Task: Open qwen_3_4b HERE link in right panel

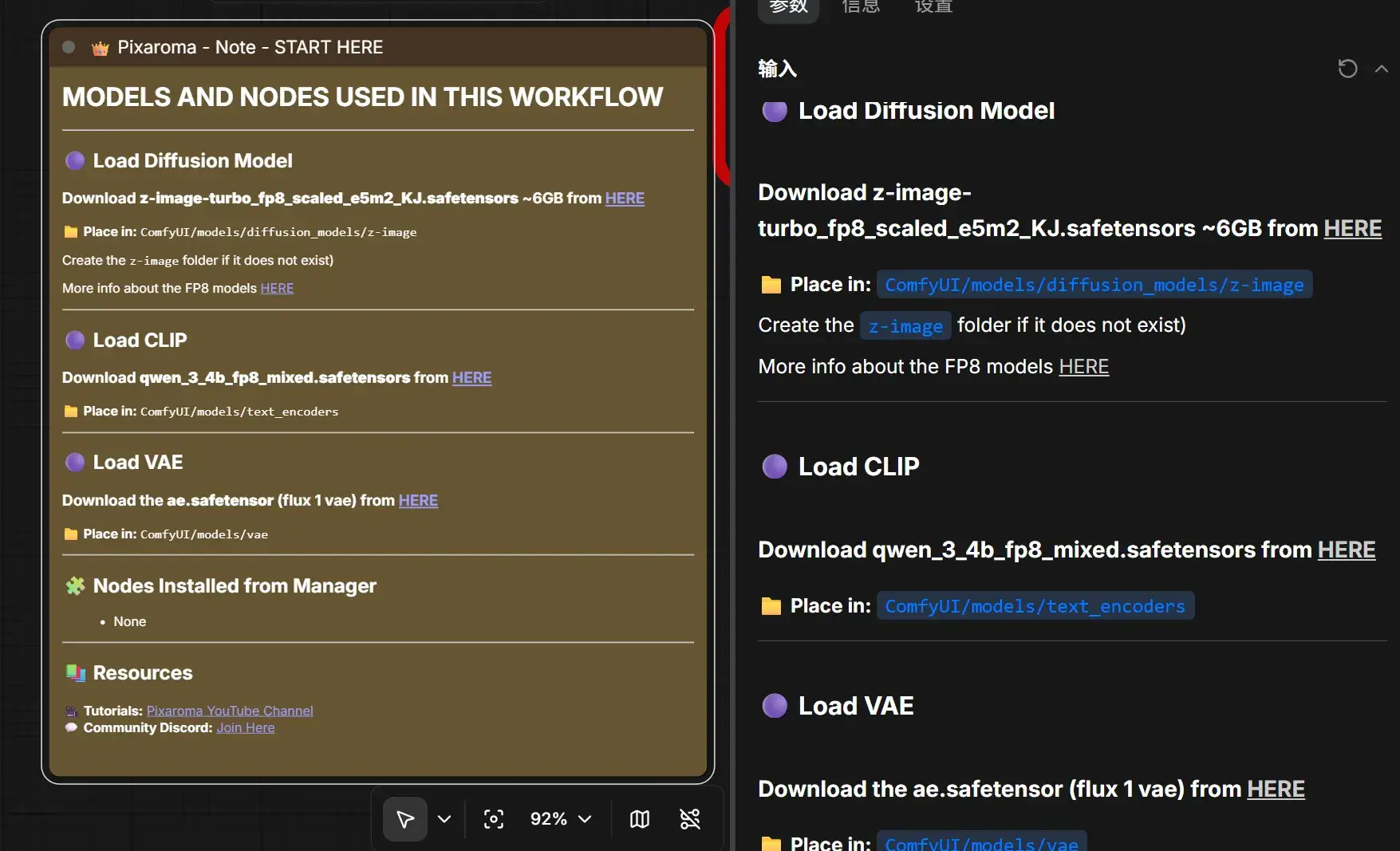Action: click(1346, 550)
